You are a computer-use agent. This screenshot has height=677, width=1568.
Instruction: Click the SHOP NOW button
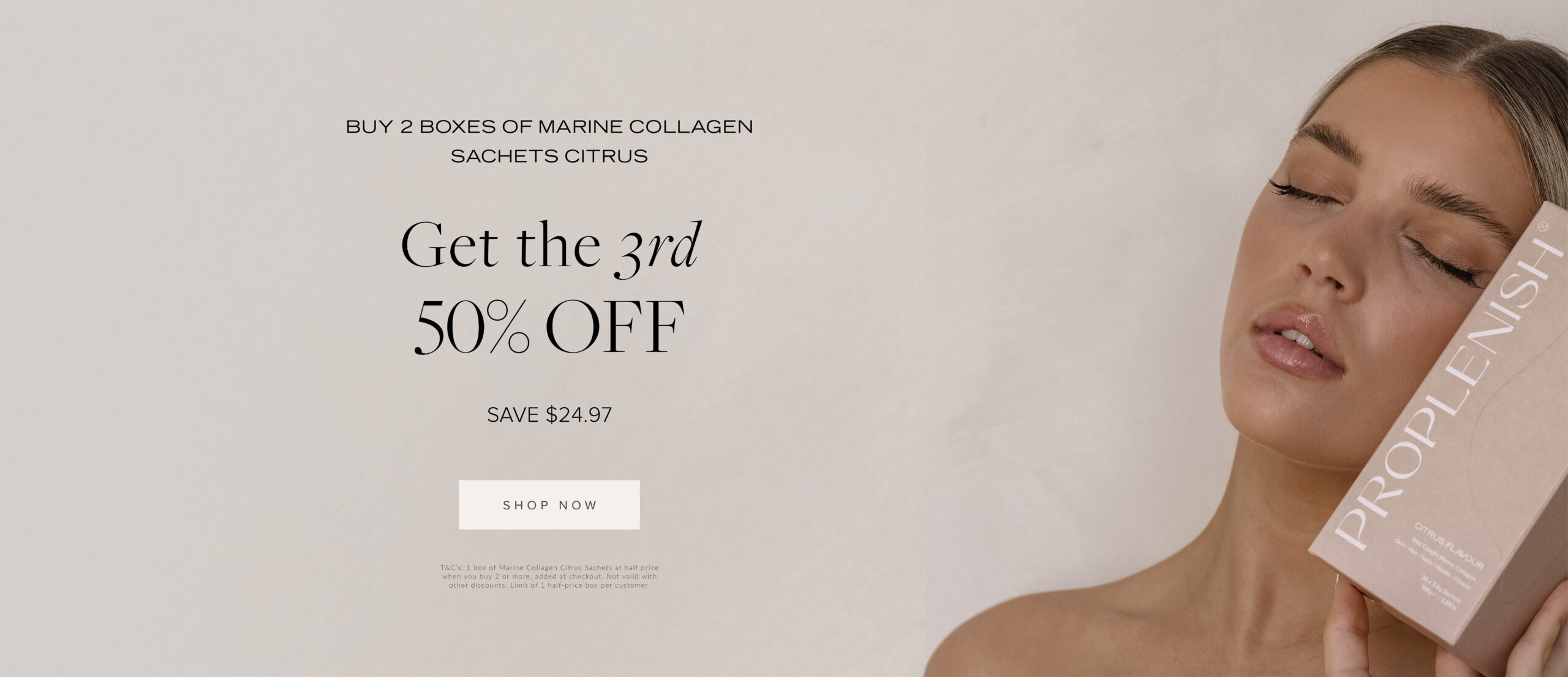click(549, 504)
